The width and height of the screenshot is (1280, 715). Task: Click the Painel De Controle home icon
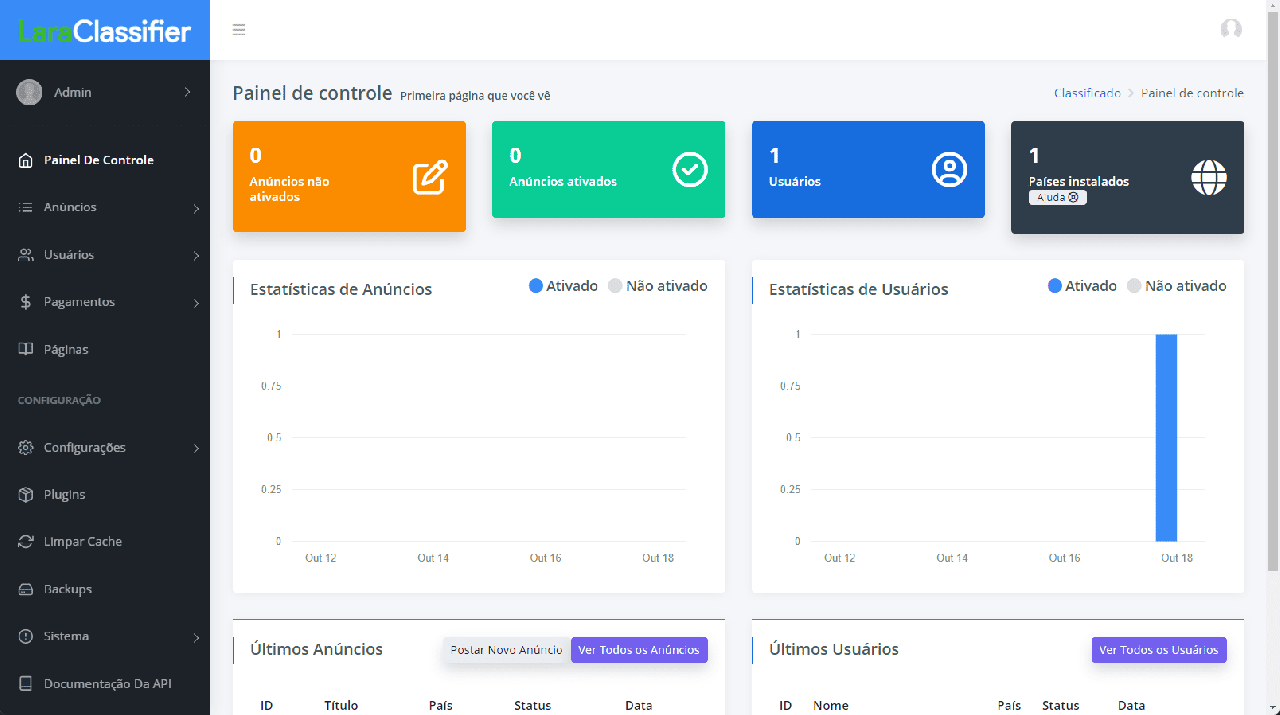[26, 160]
